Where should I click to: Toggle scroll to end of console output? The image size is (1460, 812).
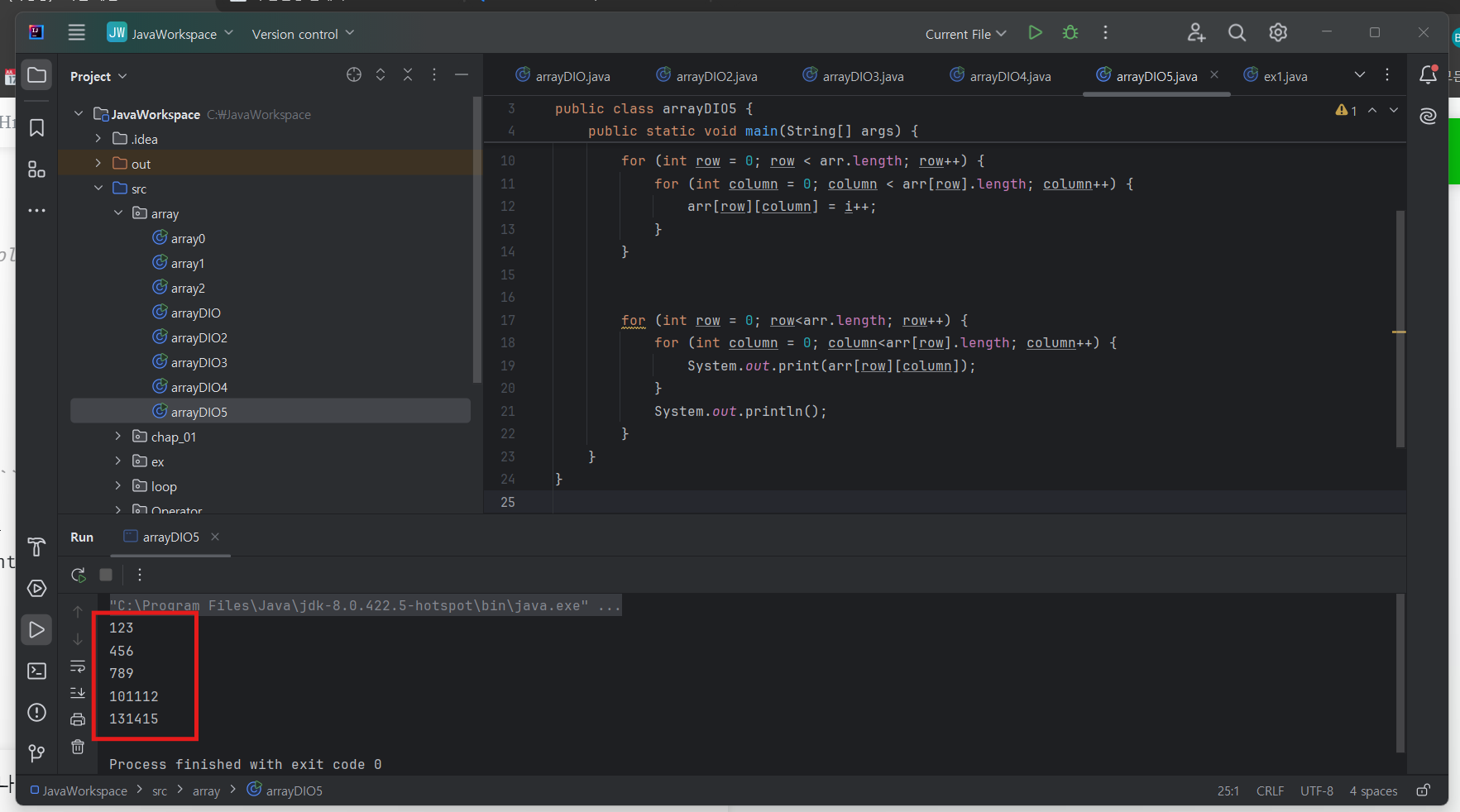point(78,692)
